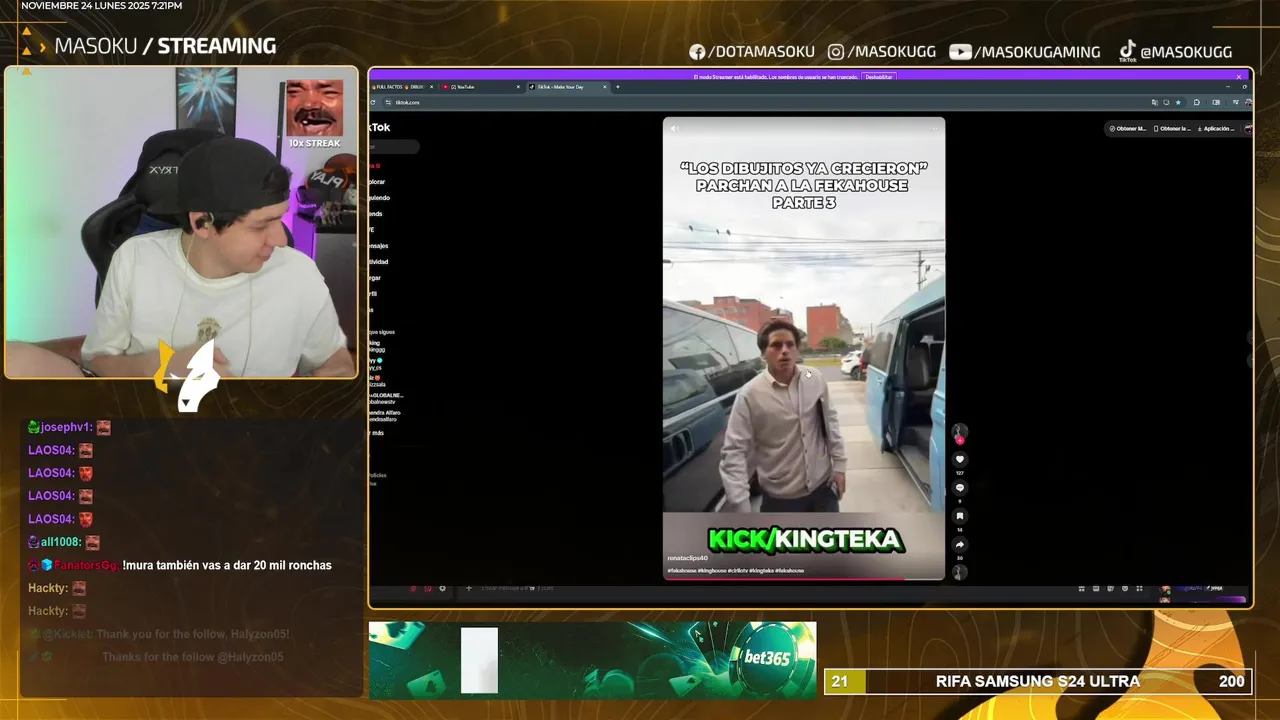Open the renataclips40 username on the video

pyautogui.click(x=687, y=558)
